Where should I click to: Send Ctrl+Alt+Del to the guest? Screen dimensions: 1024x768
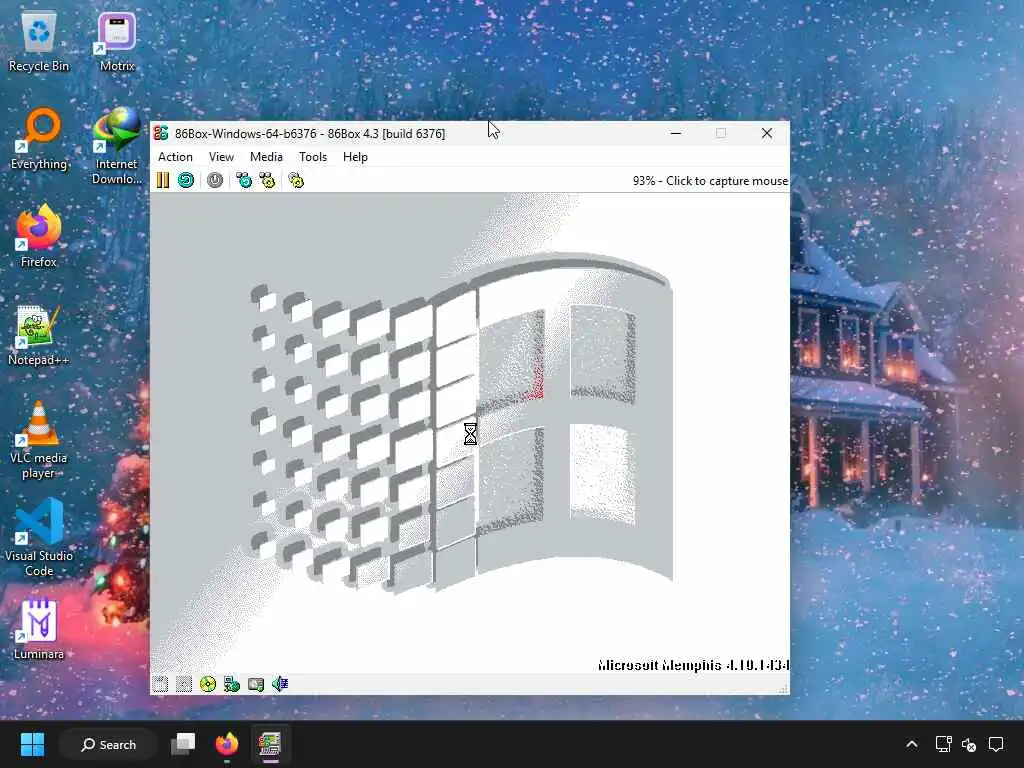244,180
